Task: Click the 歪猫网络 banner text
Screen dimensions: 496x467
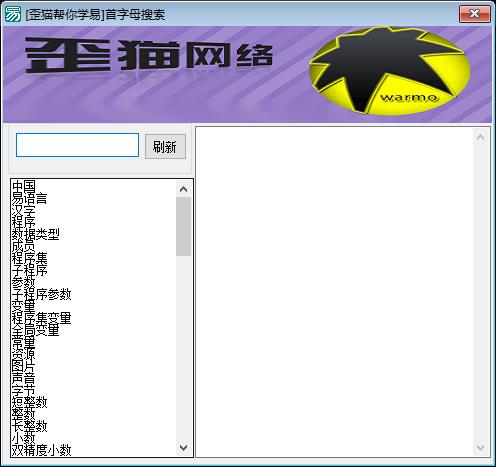Action: click(149, 55)
